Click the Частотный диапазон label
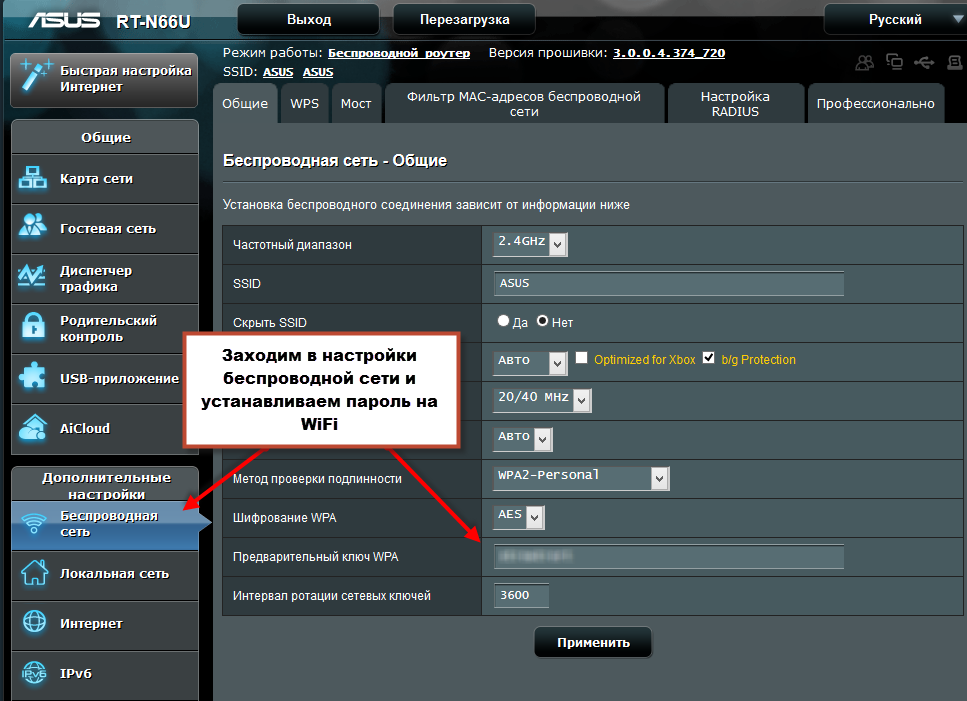The width and height of the screenshot is (967, 701). tap(292, 245)
